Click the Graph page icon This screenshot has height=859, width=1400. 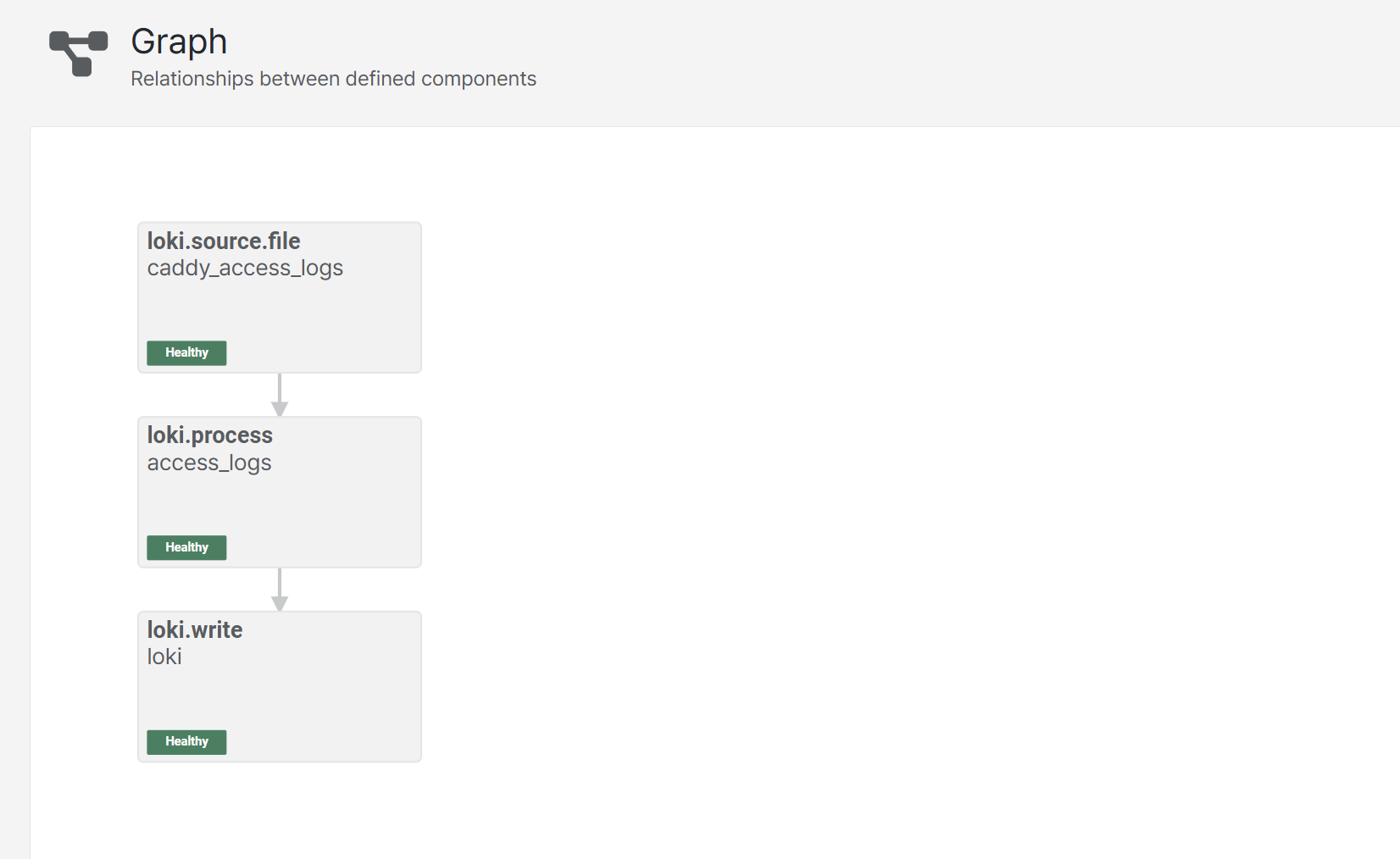[x=79, y=53]
